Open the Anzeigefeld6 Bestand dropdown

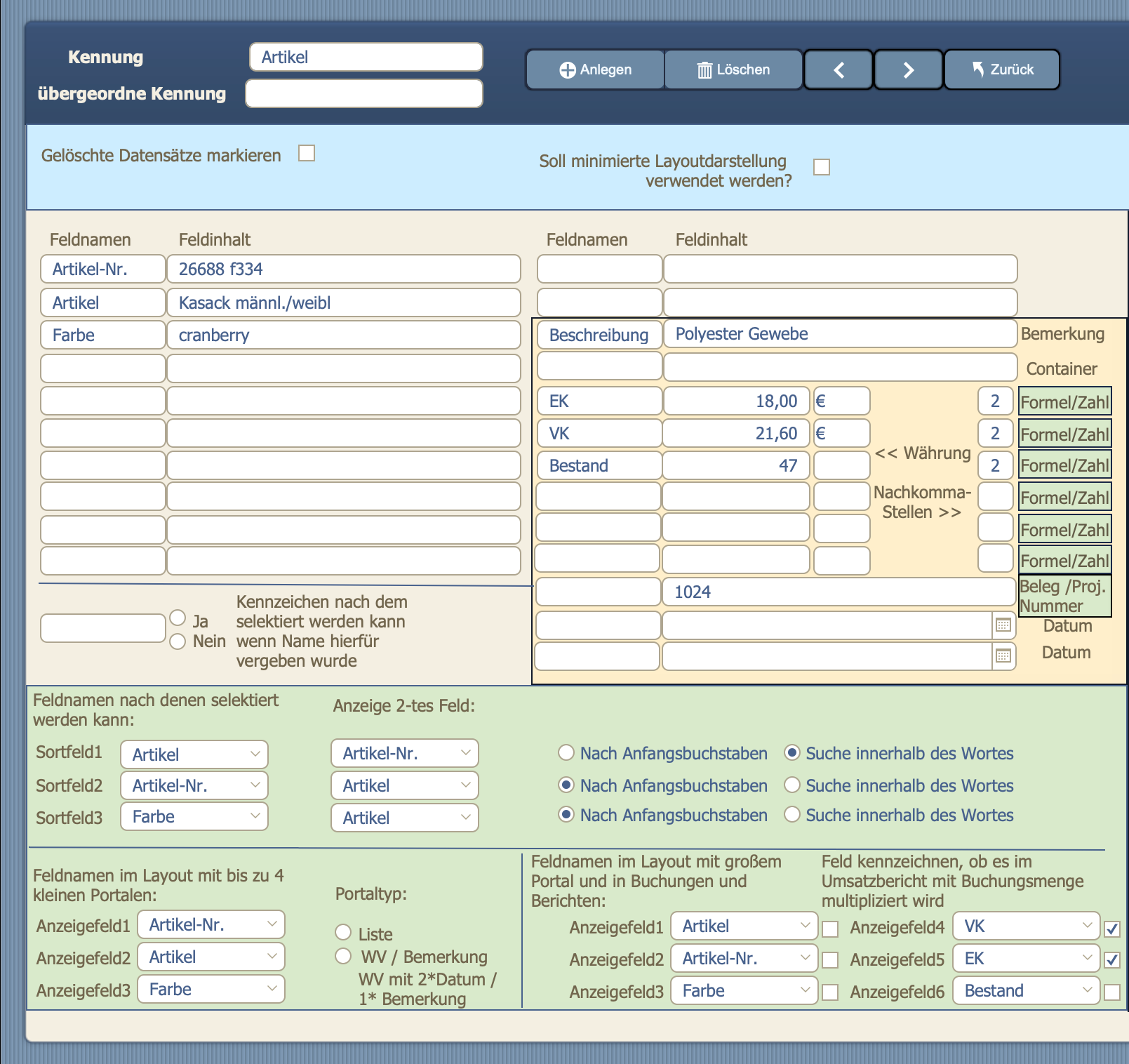pyautogui.click(x=1026, y=990)
